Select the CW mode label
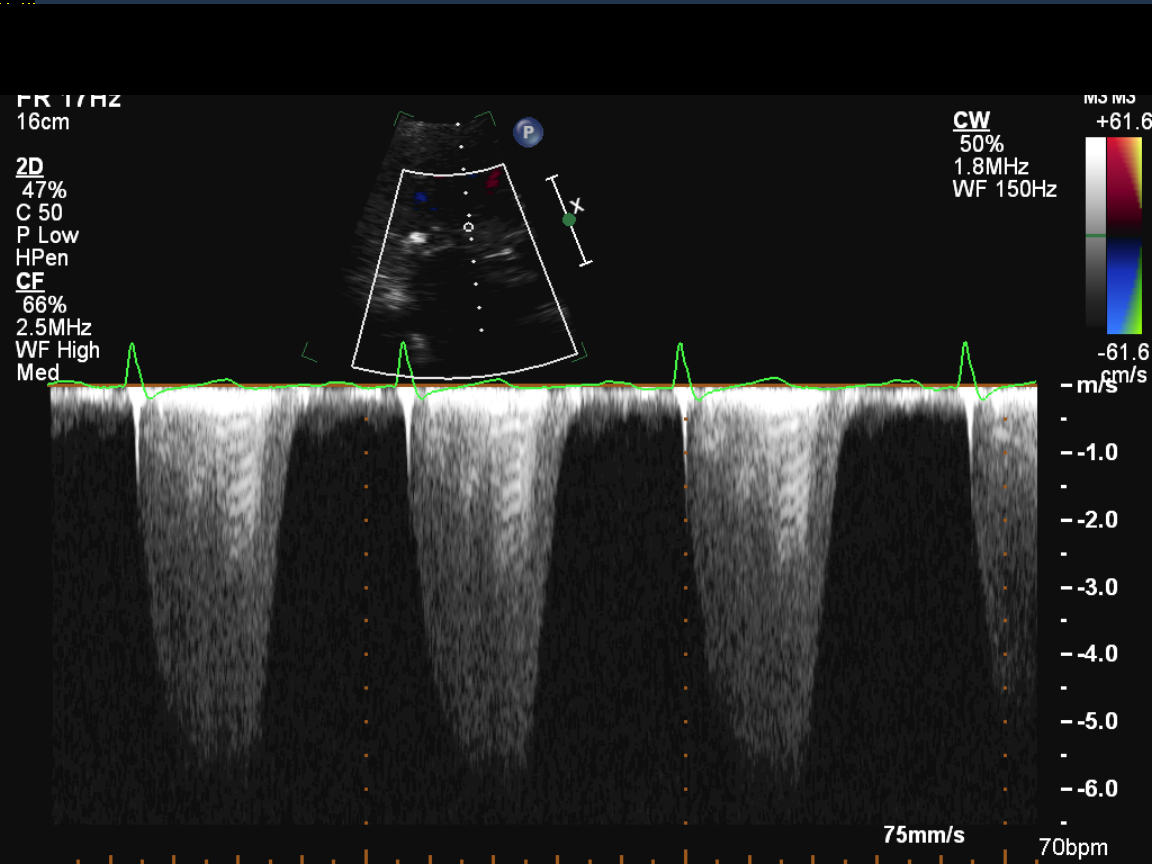1152x864 pixels. [x=971, y=121]
